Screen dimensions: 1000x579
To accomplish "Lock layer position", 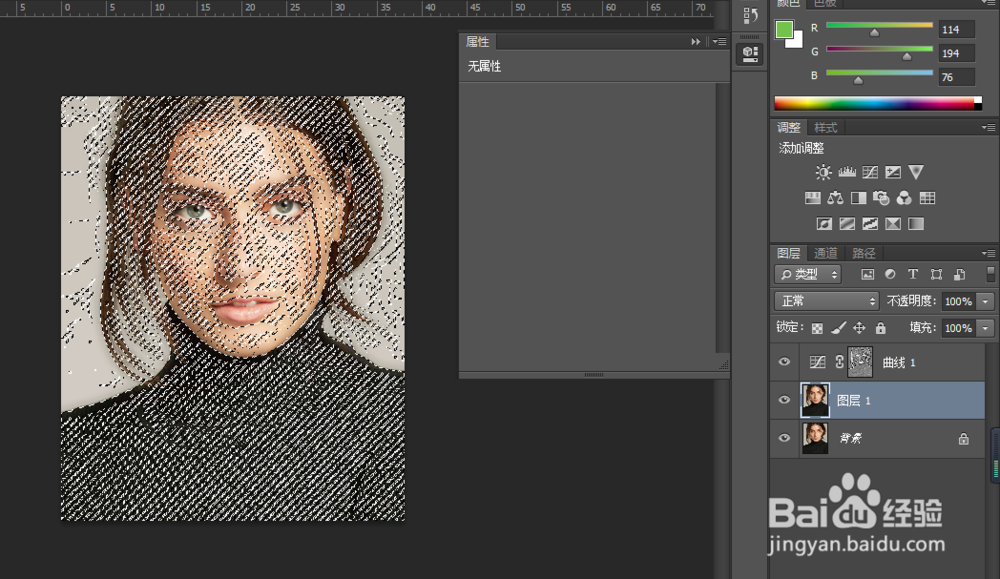I will (x=859, y=328).
